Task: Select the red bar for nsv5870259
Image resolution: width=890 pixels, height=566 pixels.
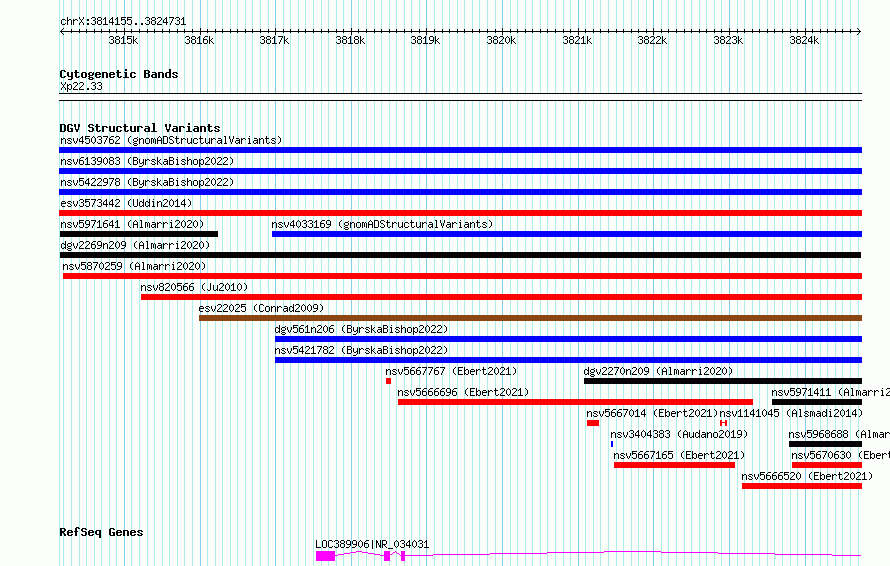Action: (462, 276)
